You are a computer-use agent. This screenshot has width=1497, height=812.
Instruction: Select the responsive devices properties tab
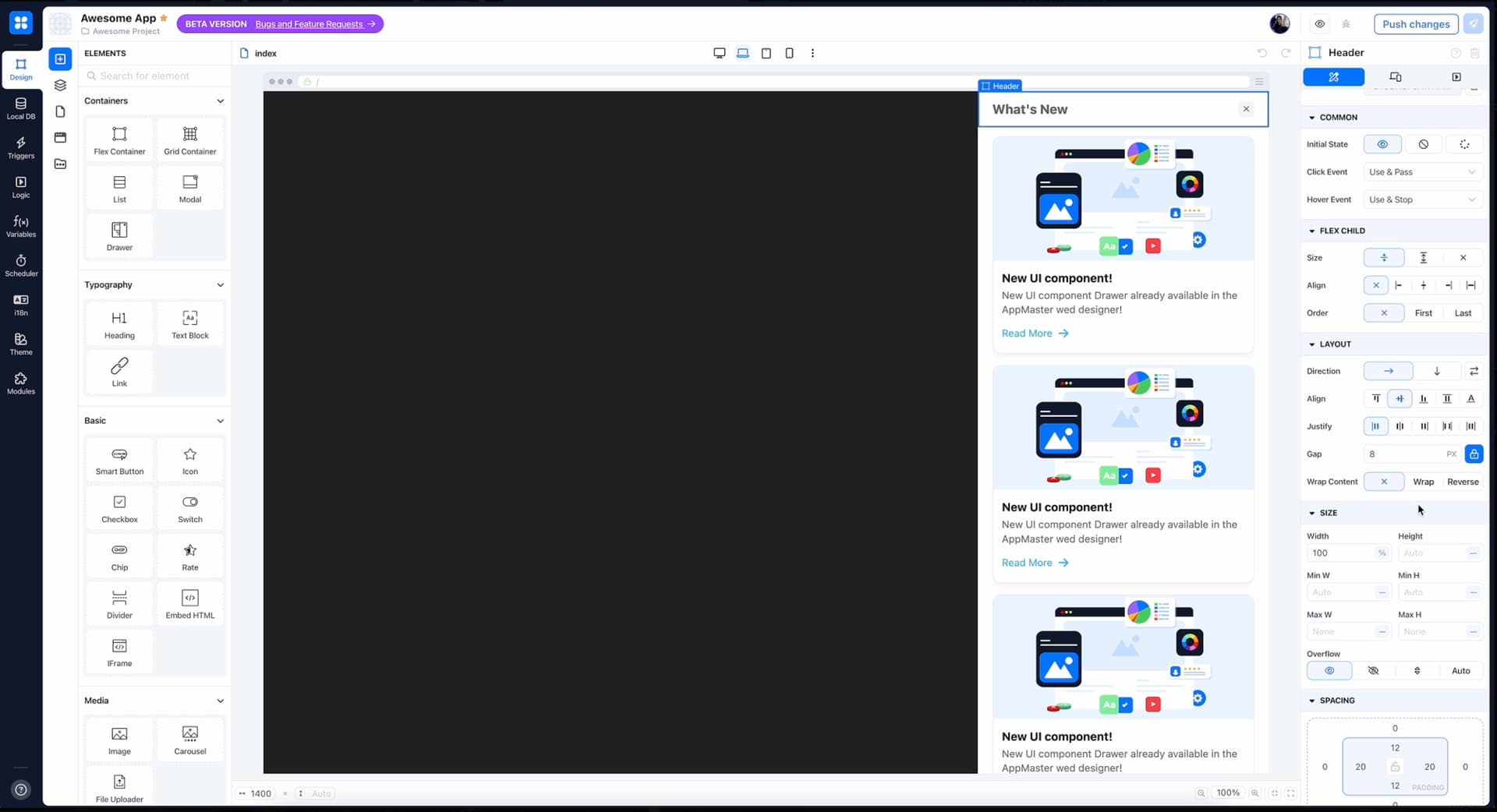pyautogui.click(x=1395, y=77)
